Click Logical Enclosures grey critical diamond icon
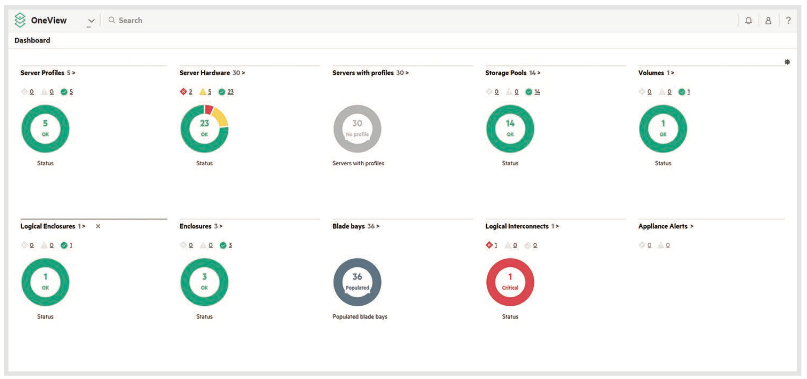The image size is (807, 379). 24,245
